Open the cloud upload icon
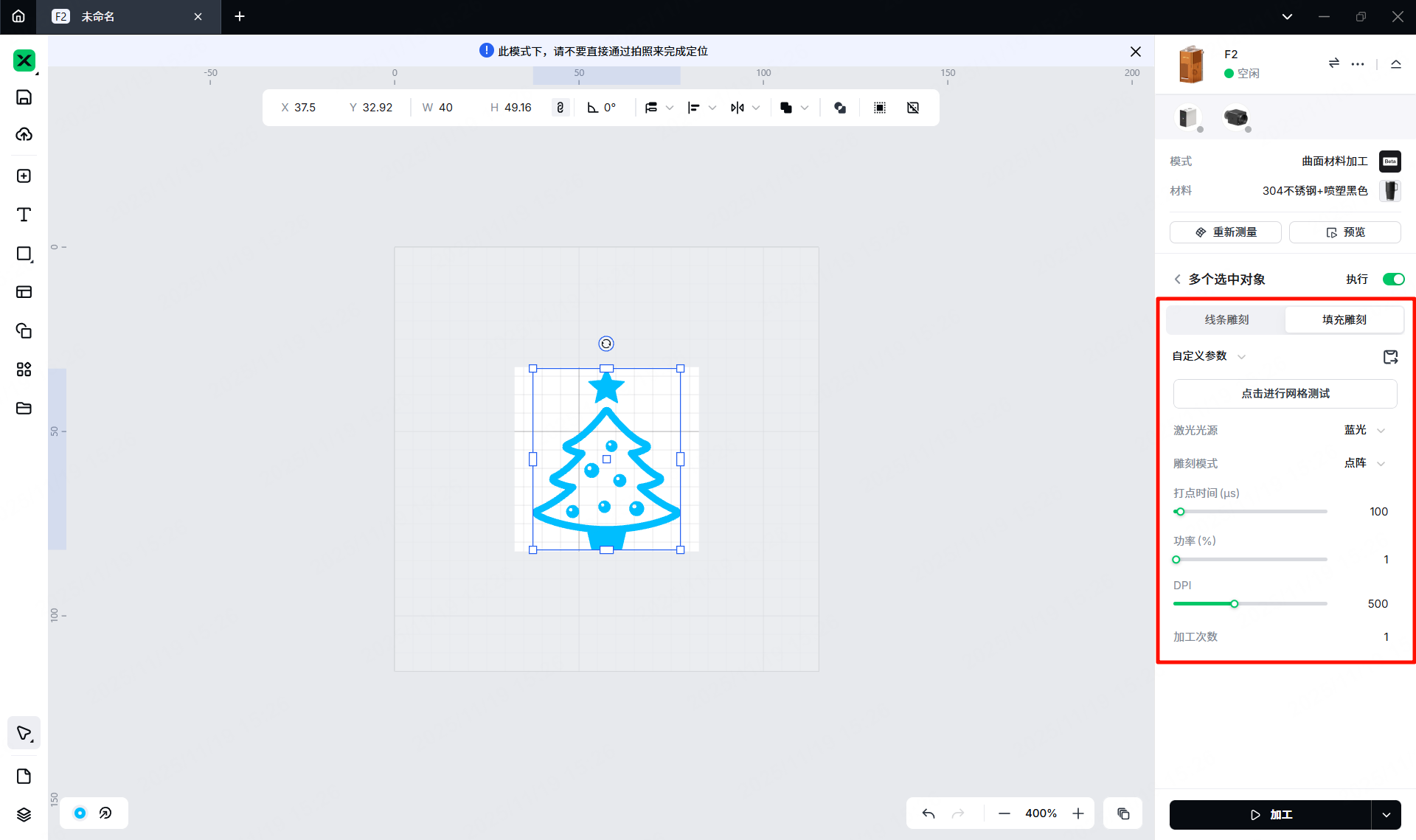1416x840 pixels. point(24,134)
